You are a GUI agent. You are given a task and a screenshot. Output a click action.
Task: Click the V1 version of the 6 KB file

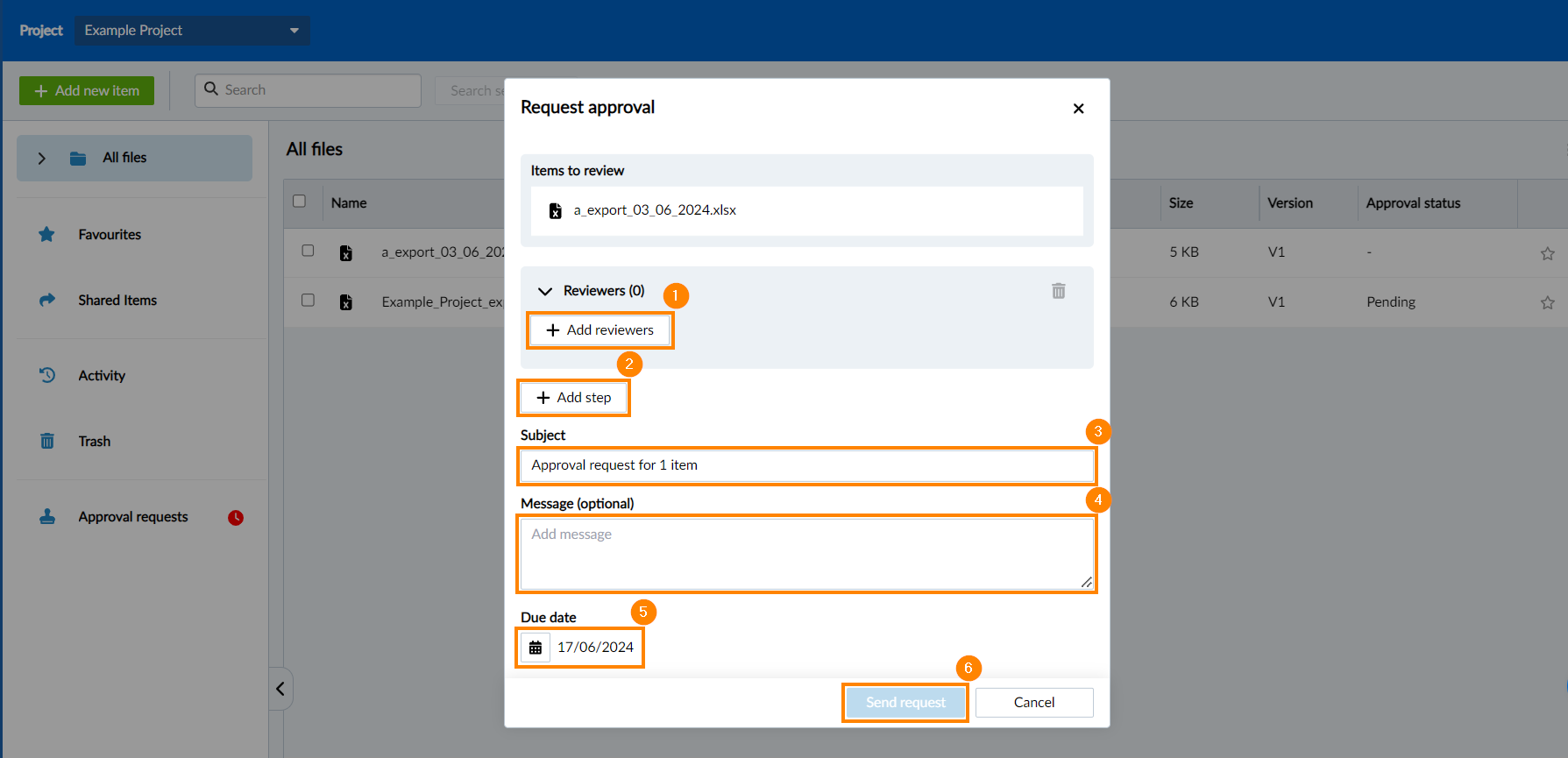[1276, 301]
